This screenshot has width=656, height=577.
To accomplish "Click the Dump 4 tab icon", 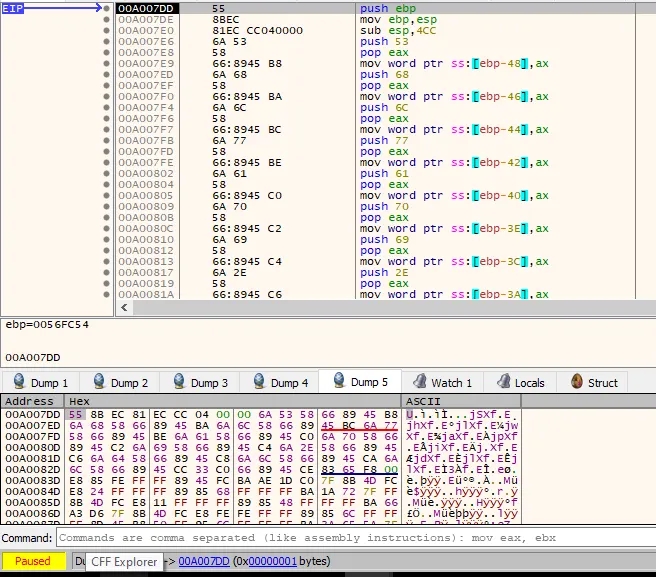I will pyautogui.click(x=257, y=382).
